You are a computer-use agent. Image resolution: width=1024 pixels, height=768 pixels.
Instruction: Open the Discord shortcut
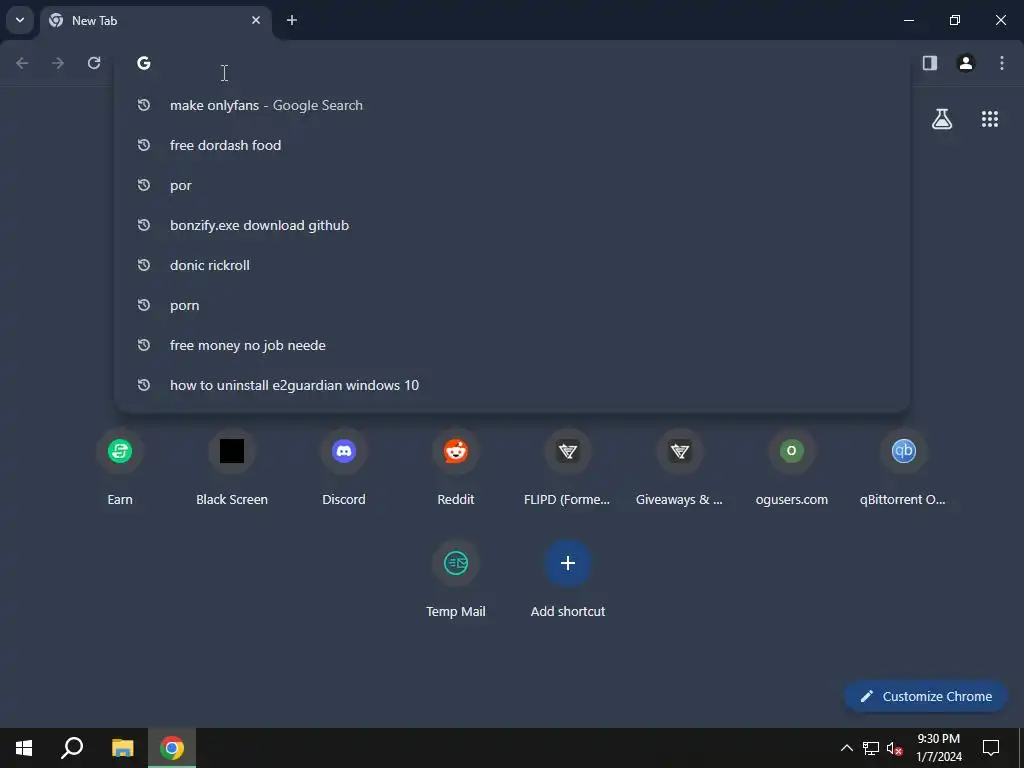tap(344, 468)
